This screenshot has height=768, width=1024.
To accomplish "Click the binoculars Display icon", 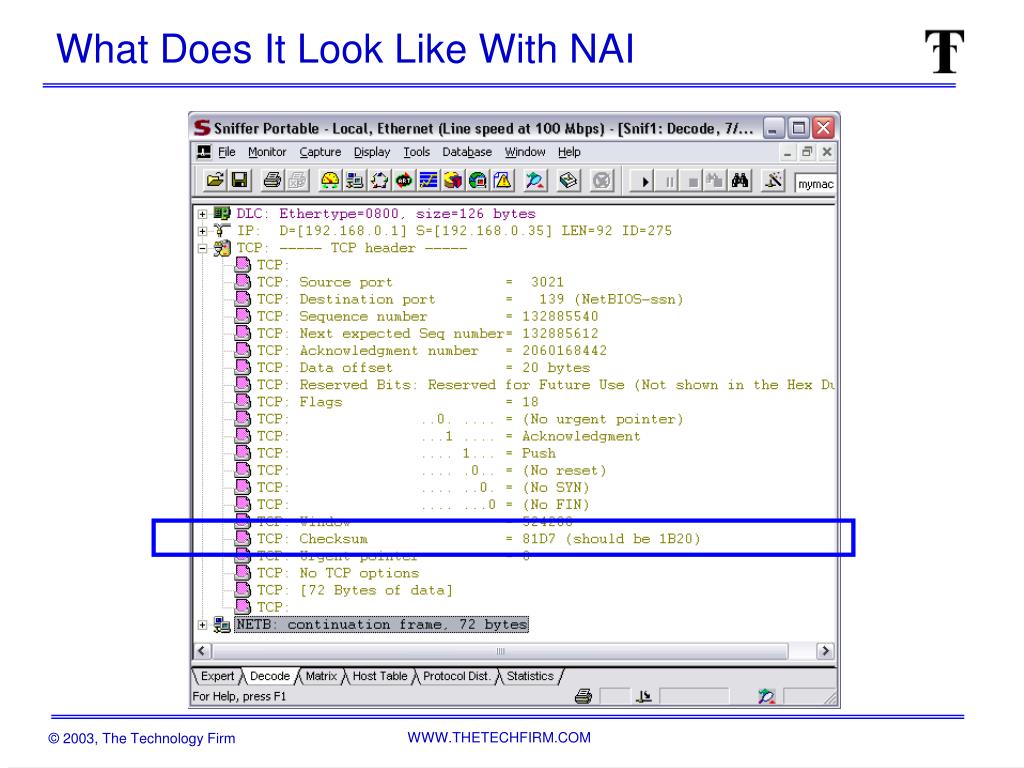I will click(x=740, y=181).
